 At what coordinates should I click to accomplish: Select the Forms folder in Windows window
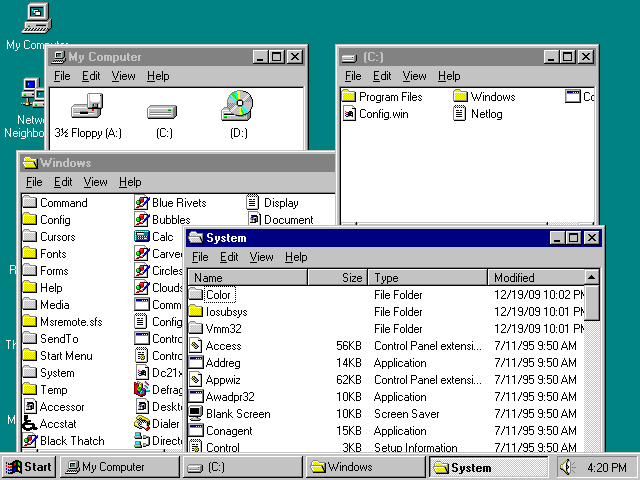pyautogui.click(x=45, y=271)
